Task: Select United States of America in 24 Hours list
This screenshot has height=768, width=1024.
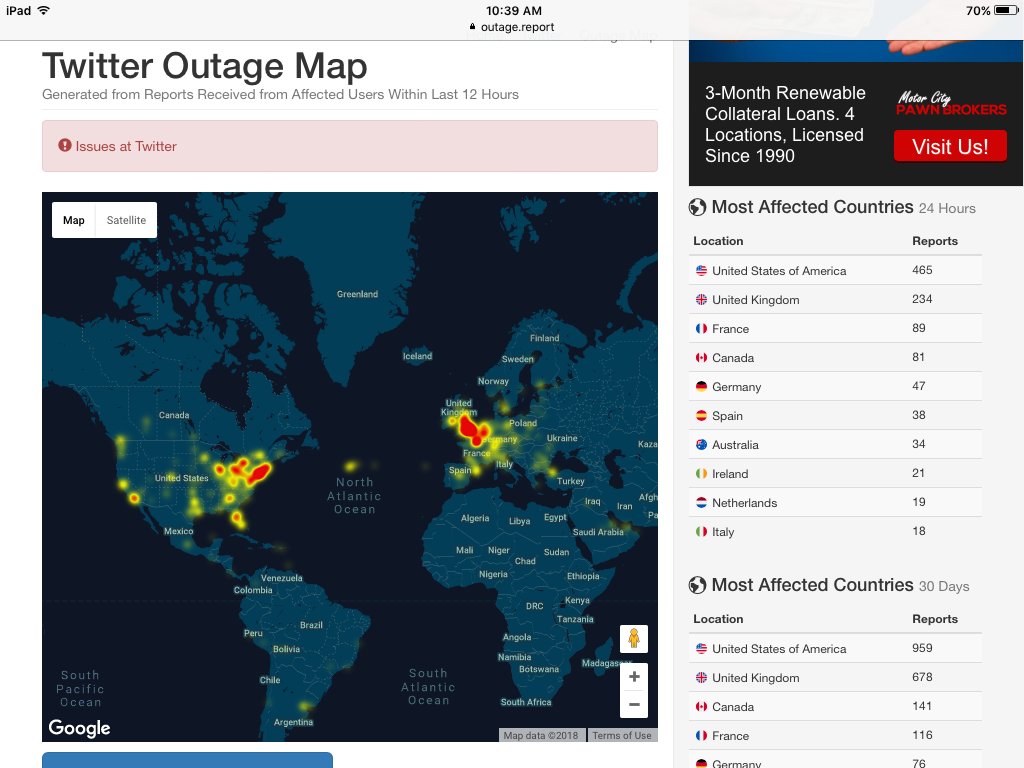Action: click(779, 270)
